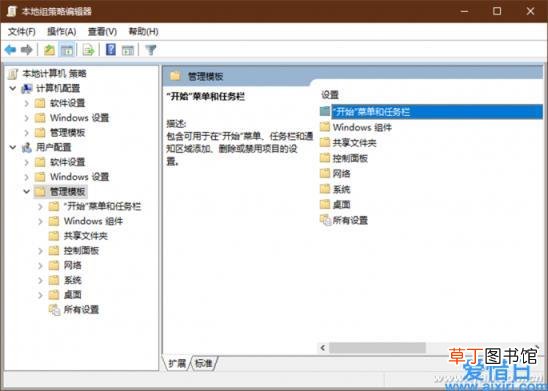This screenshot has height=391, width=548.
Task: Expand the Windows 组件 tree node
Action: (x=41, y=221)
